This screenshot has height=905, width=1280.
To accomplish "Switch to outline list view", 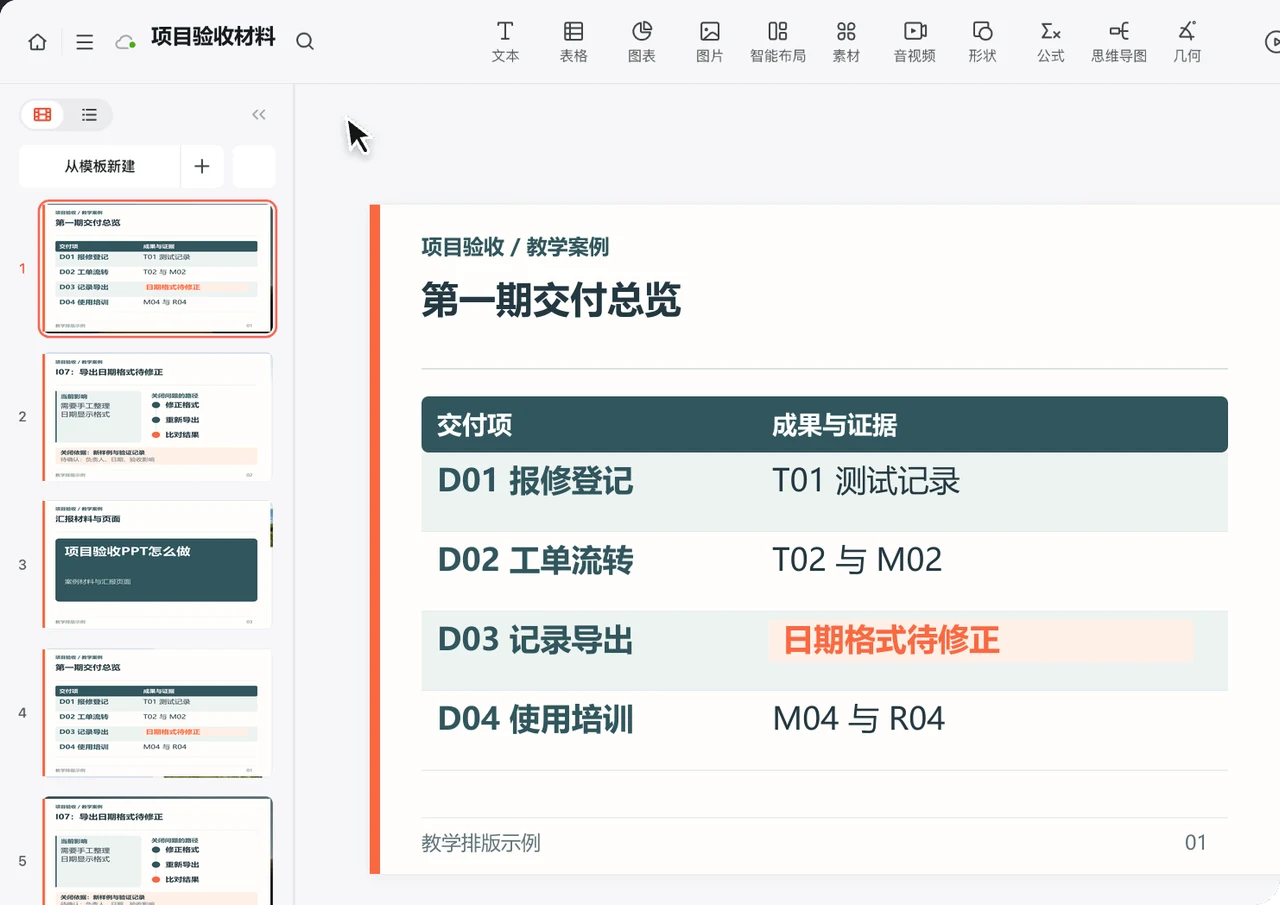I will click(x=89, y=115).
